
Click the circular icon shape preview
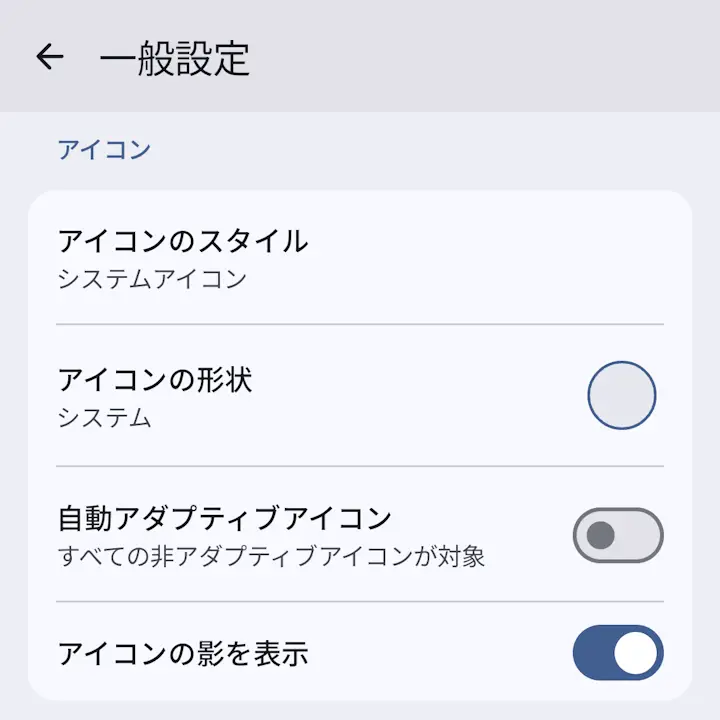[622, 395]
